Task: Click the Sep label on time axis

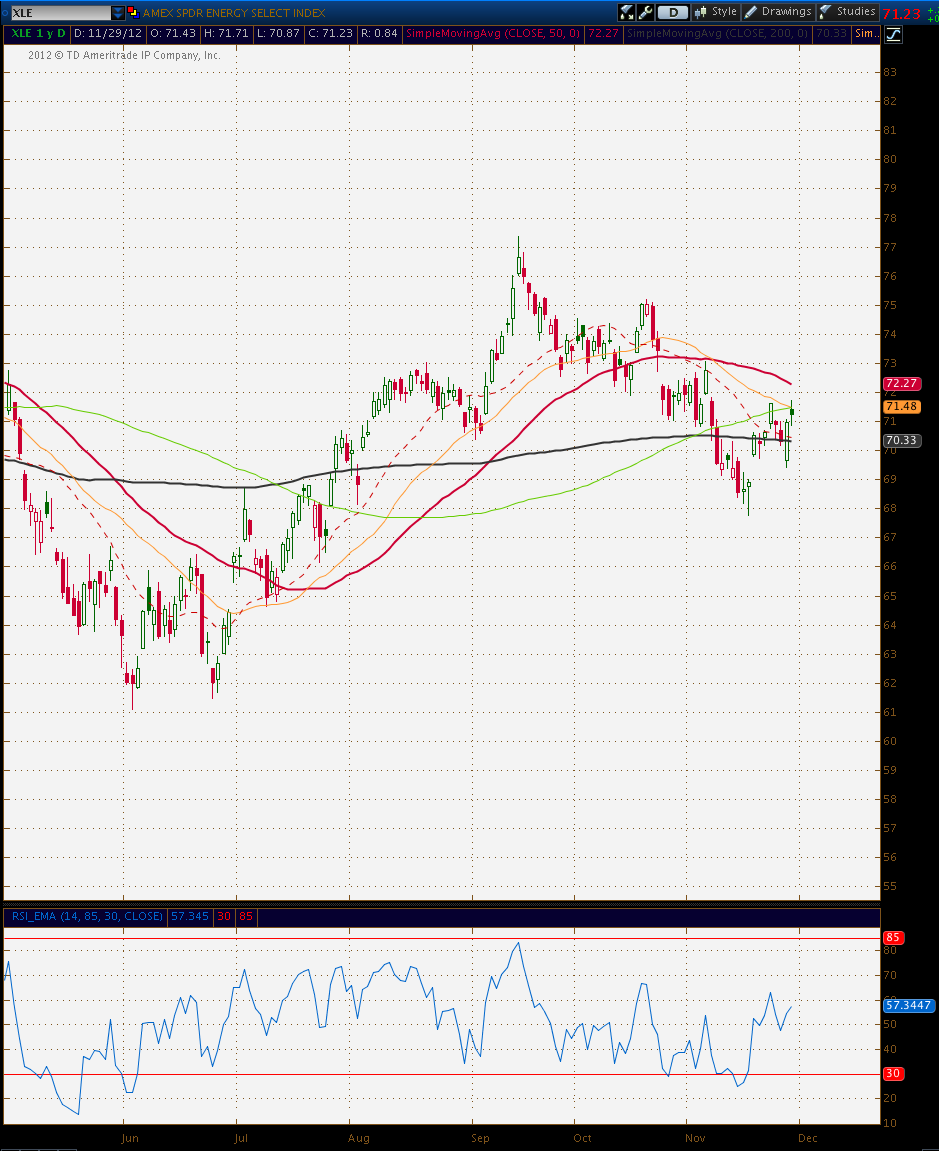Action: [x=480, y=1138]
